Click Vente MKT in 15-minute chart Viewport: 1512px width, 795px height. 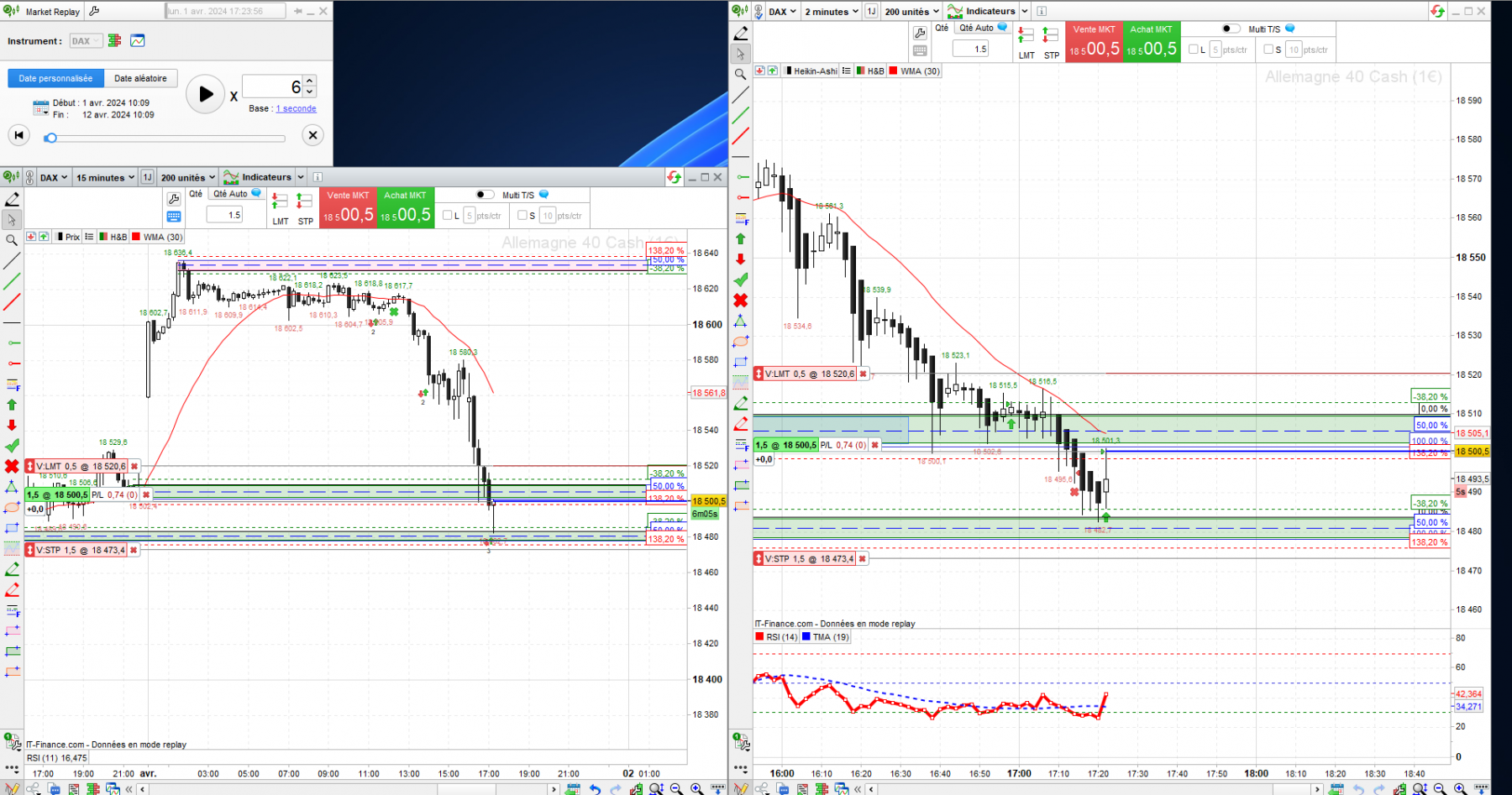point(348,207)
